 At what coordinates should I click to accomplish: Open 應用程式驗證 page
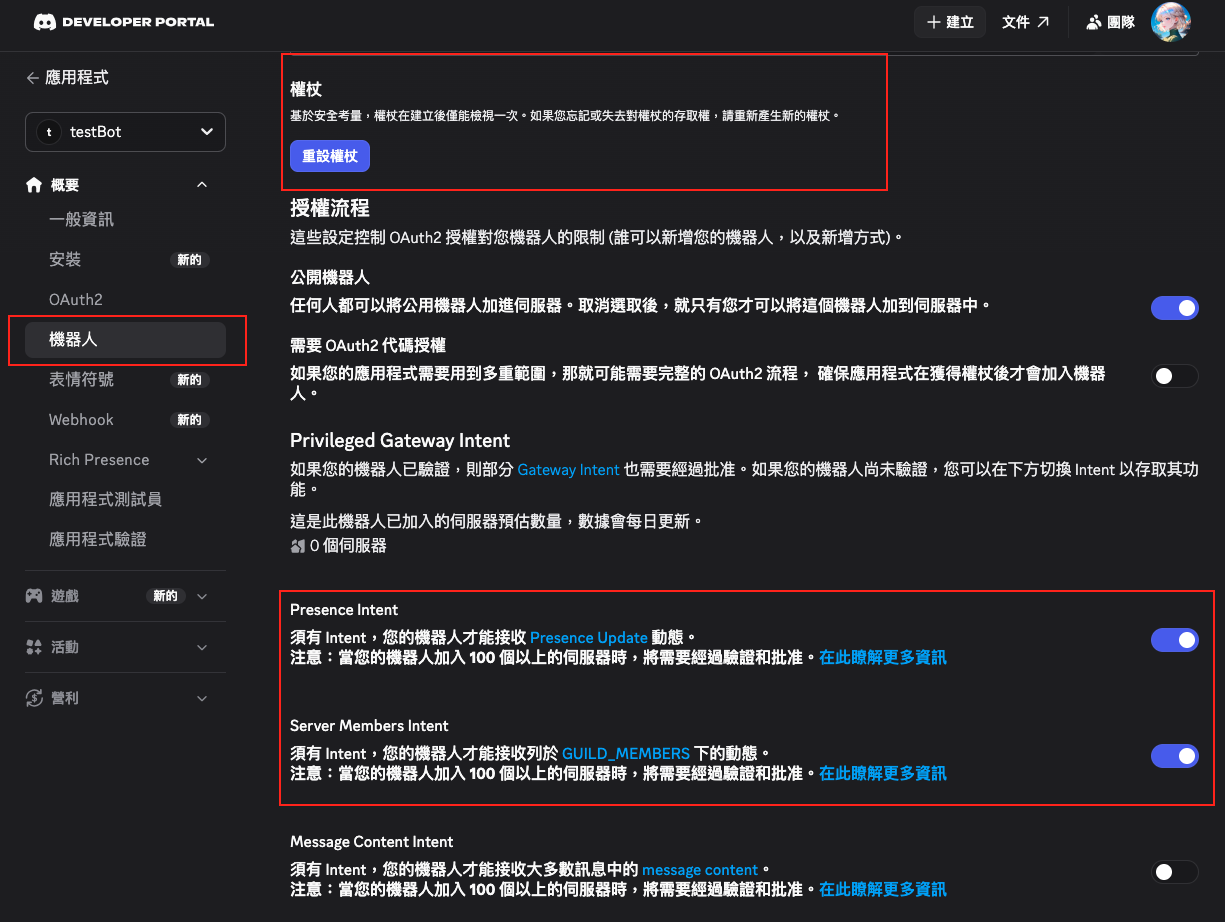coord(97,539)
